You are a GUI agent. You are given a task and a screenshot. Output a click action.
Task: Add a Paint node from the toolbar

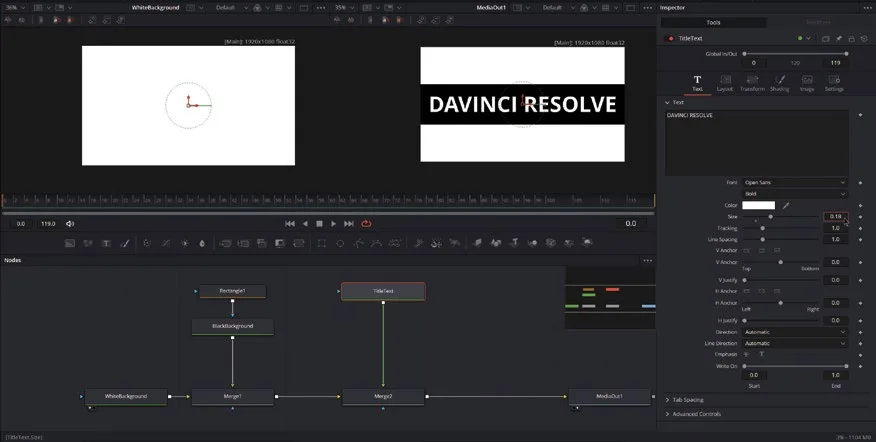[125, 243]
